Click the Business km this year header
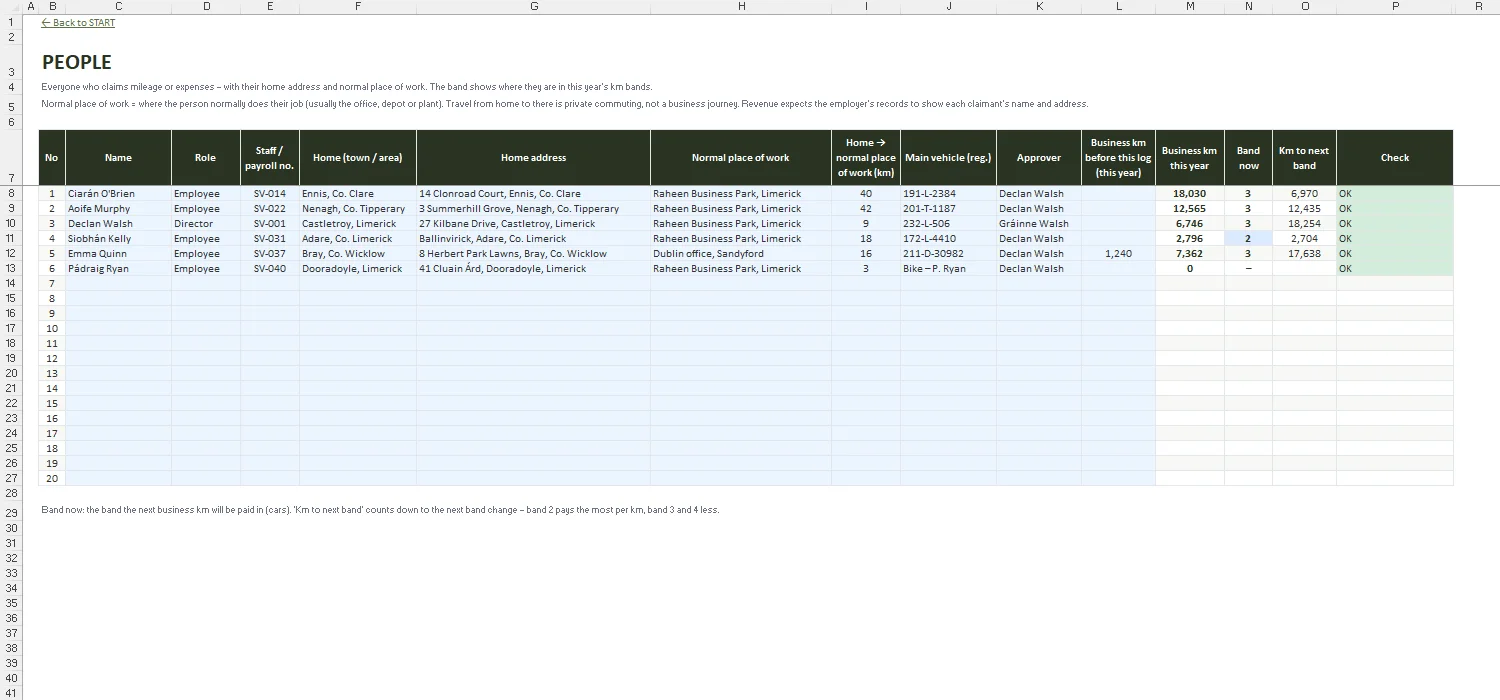Screen dimensions: 1500x700 1189,157
